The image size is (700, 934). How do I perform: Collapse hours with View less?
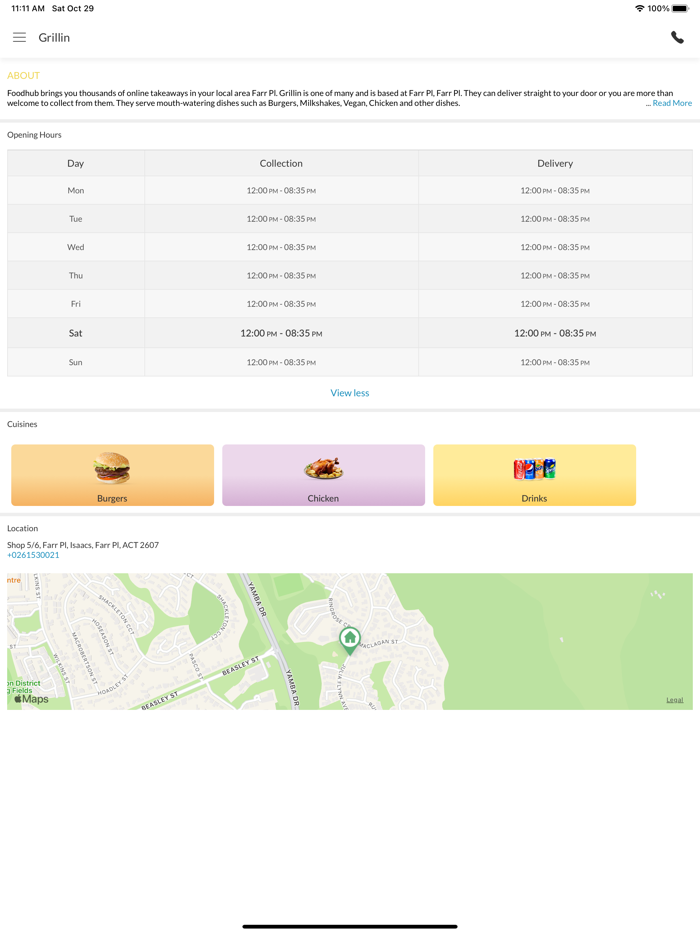click(350, 393)
